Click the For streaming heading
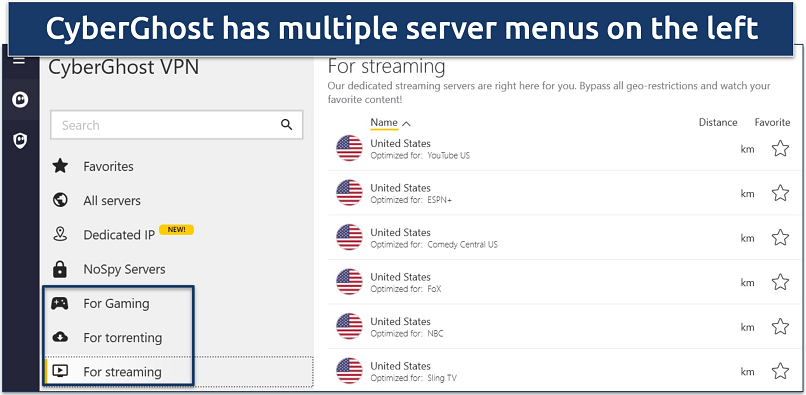Screen dimensions: 806x395 tap(387, 66)
